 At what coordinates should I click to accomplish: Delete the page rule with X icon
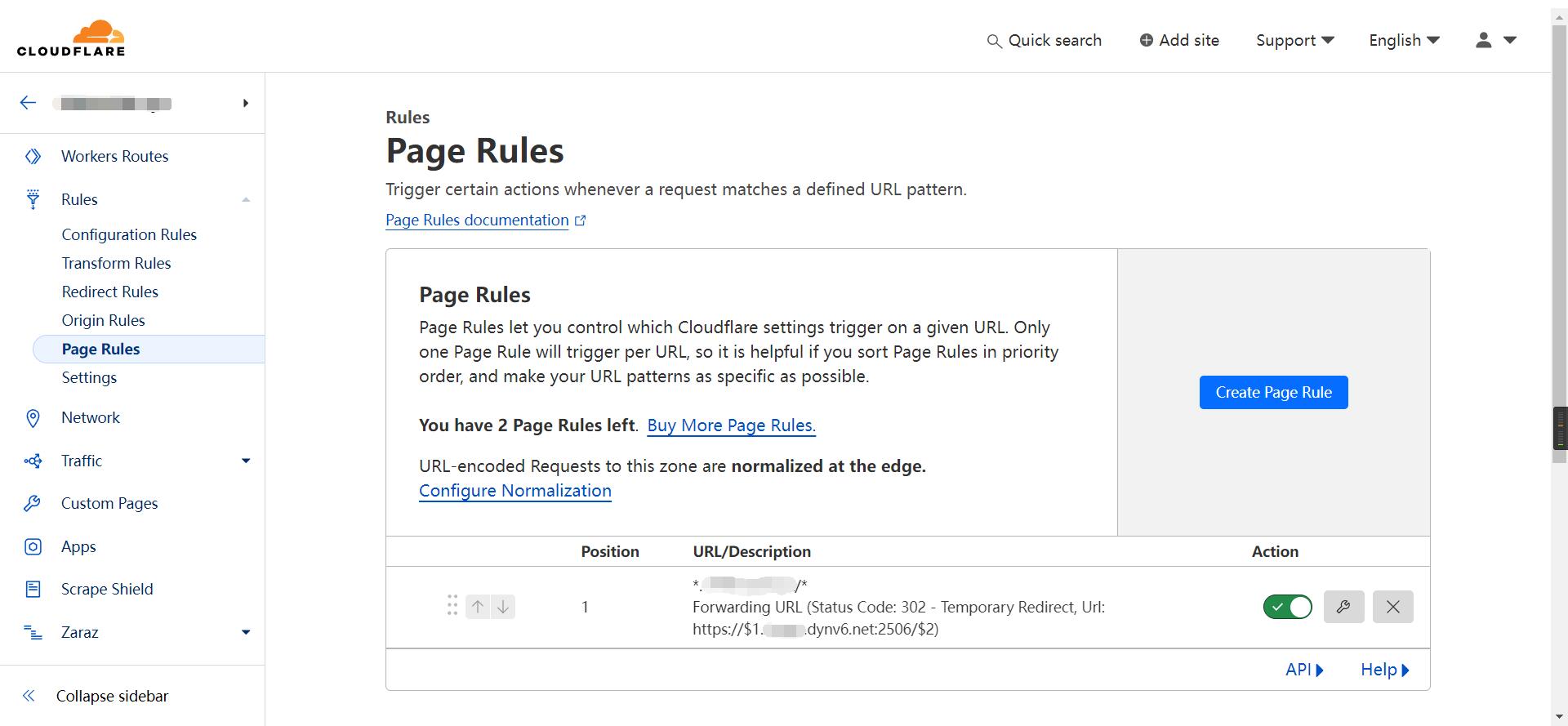tap(1392, 607)
